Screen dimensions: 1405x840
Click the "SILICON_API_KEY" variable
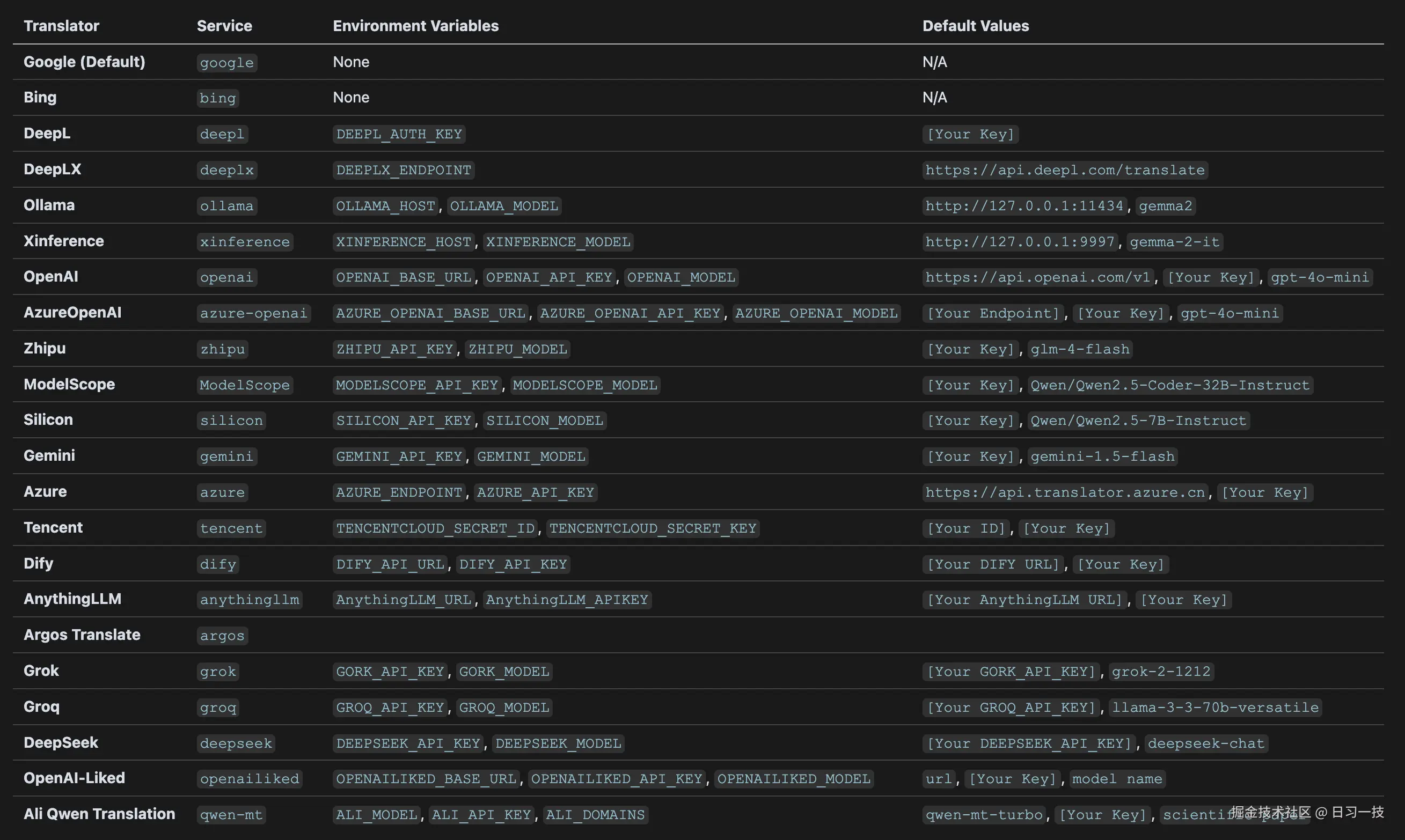404,421
